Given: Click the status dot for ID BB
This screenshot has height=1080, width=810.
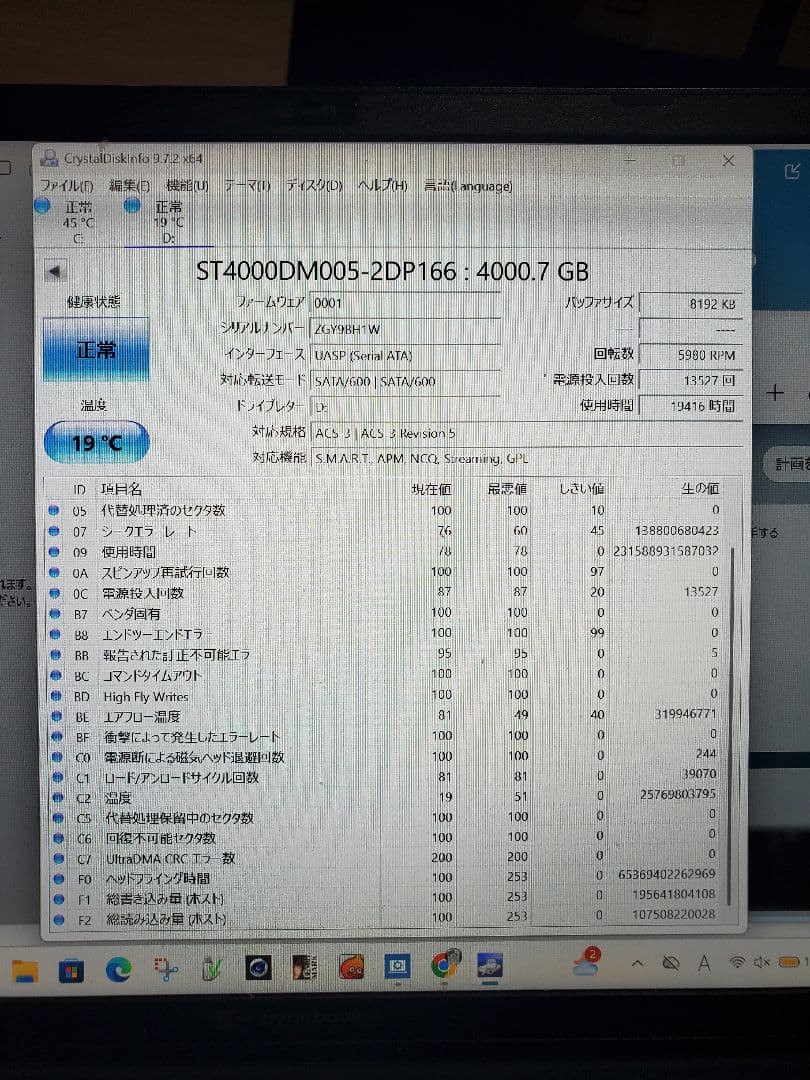Looking at the screenshot, I should click(55, 655).
